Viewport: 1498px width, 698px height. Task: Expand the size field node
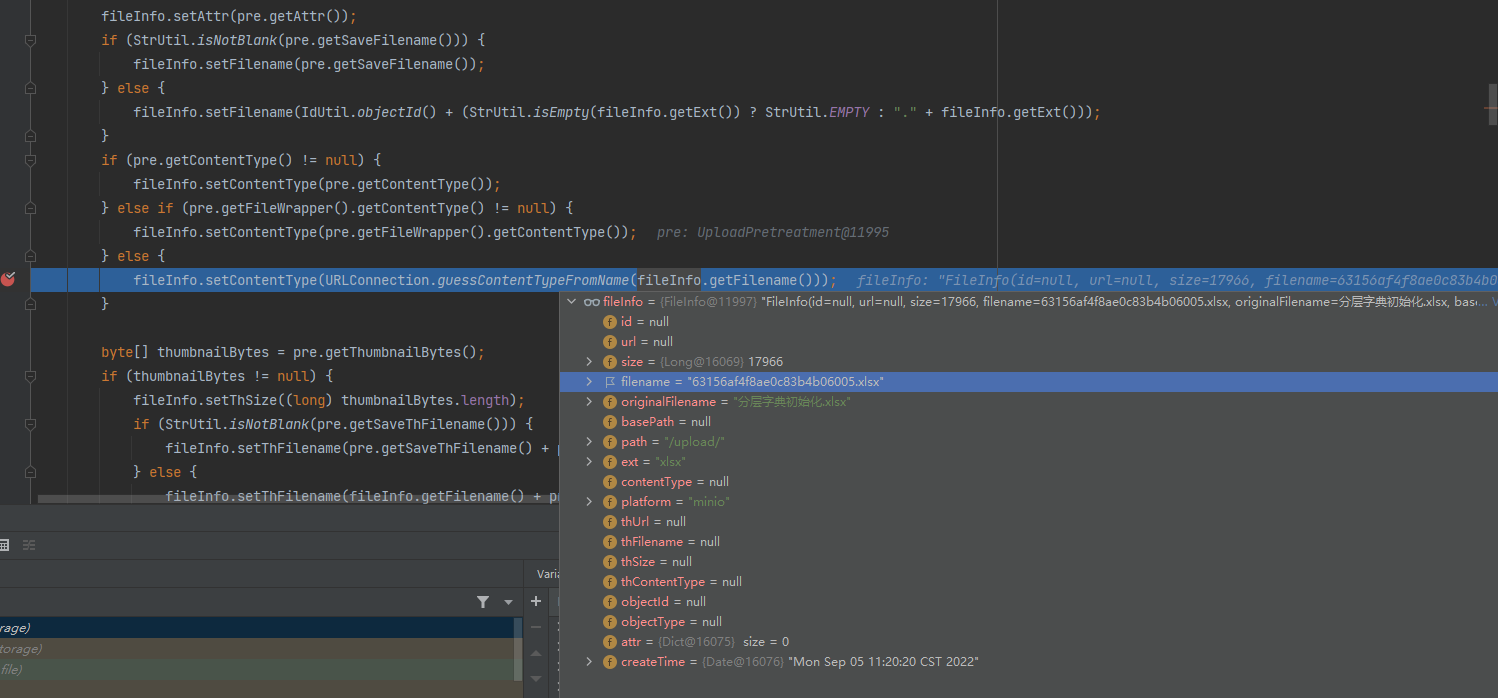click(590, 361)
